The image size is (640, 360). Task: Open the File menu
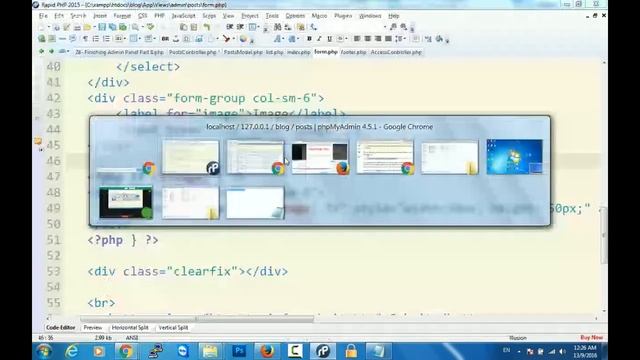point(43,16)
